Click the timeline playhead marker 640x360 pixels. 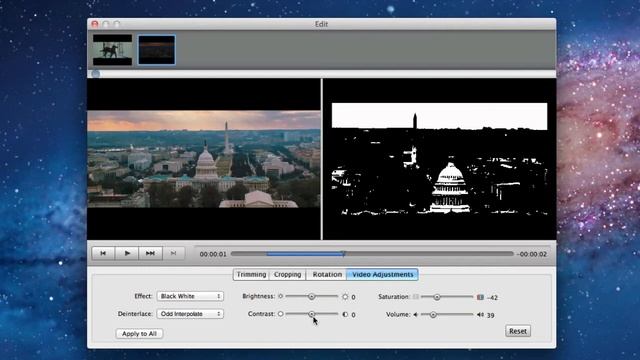coord(343,253)
